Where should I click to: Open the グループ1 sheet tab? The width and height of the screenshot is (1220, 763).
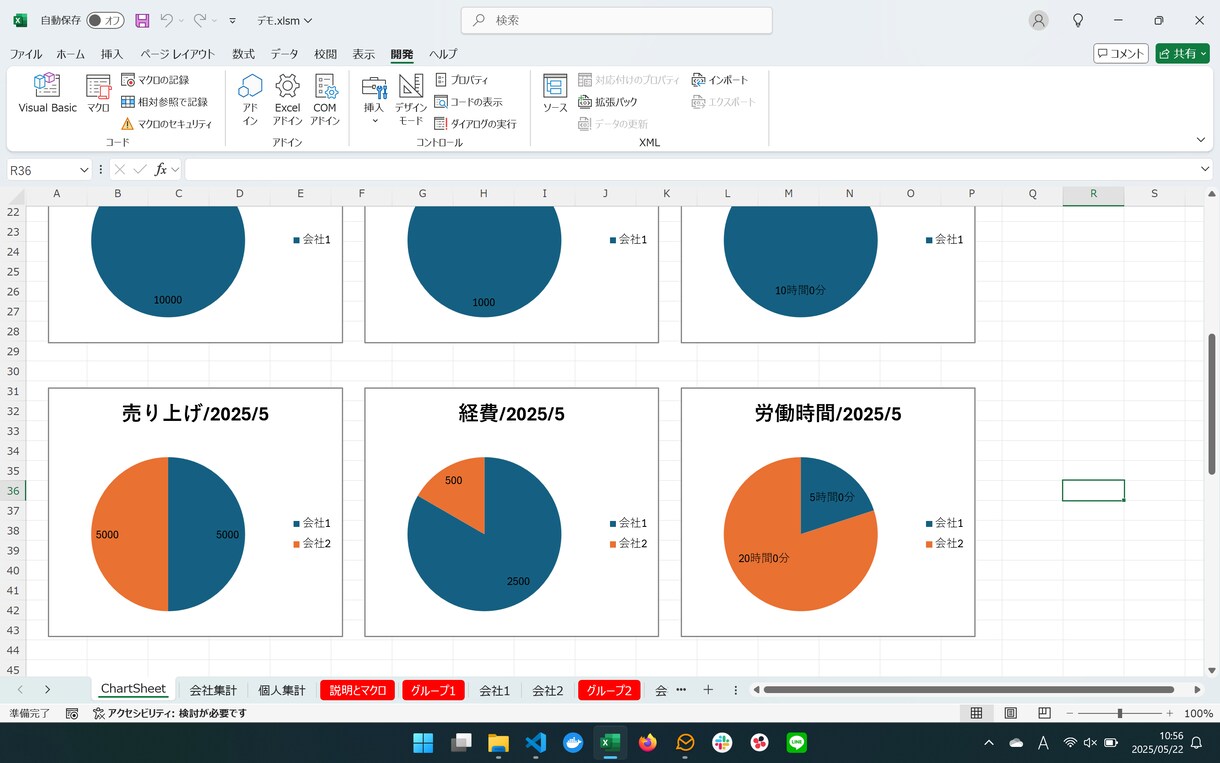tap(433, 690)
